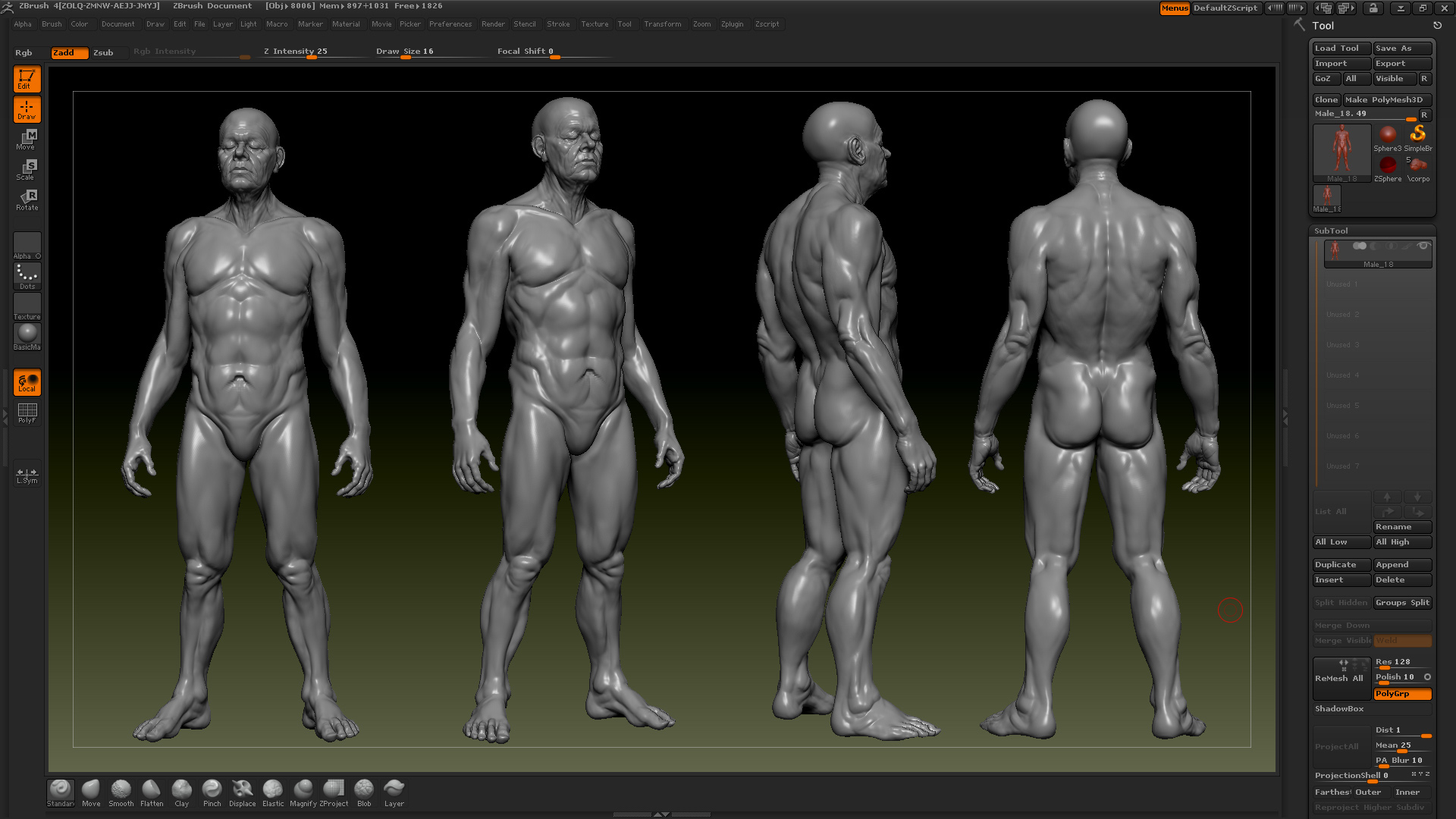The image size is (1456, 819).
Task: Click the Save As button
Action: (x=1402, y=49)
